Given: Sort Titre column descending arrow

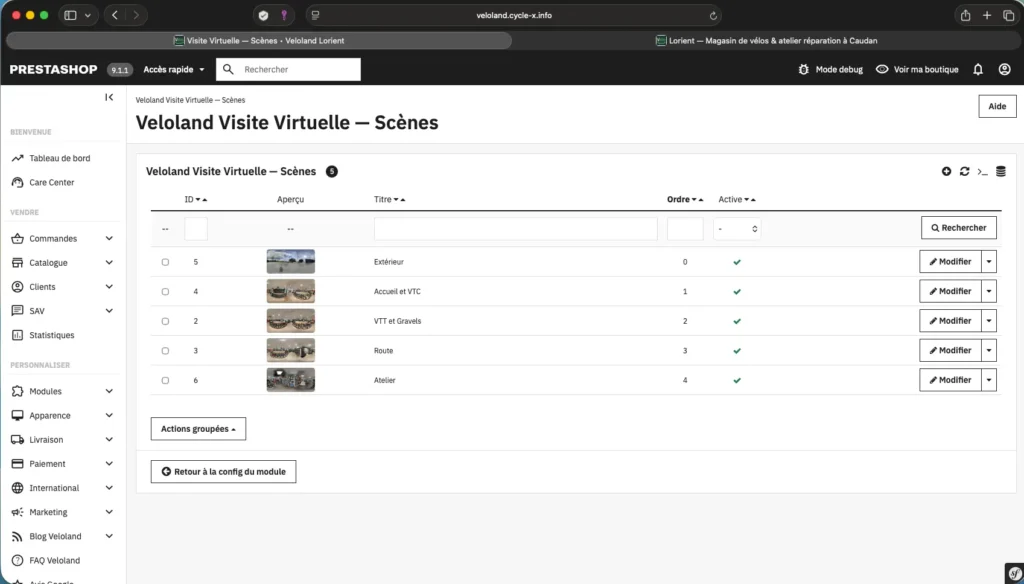Looking at the screenshot, I should 396,200.
